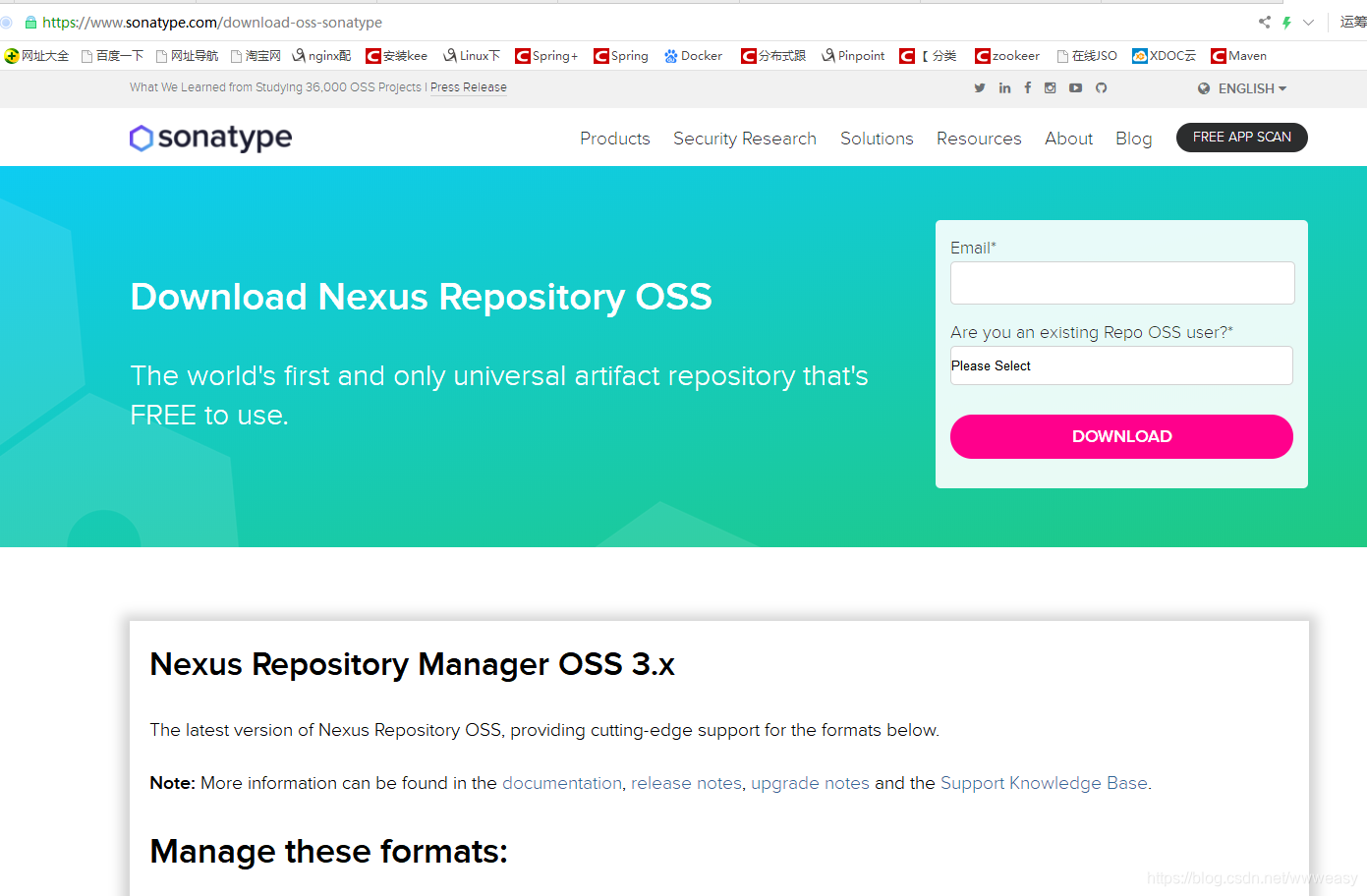The width and height of the screenshot is (1367, 896).
Task: Open the Spring bookmark
Action: pyautogui.click(x=621, y=56)
